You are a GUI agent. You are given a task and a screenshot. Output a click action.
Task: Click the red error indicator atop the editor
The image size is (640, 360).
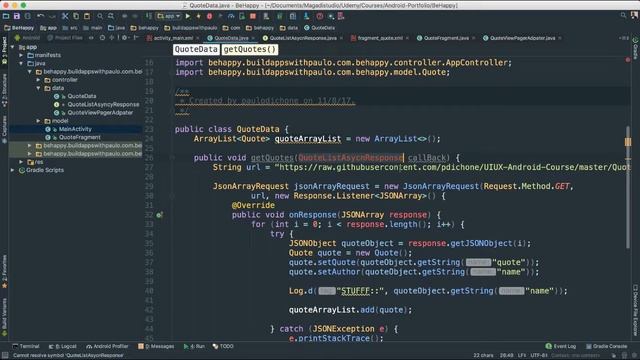pos(628,60)
